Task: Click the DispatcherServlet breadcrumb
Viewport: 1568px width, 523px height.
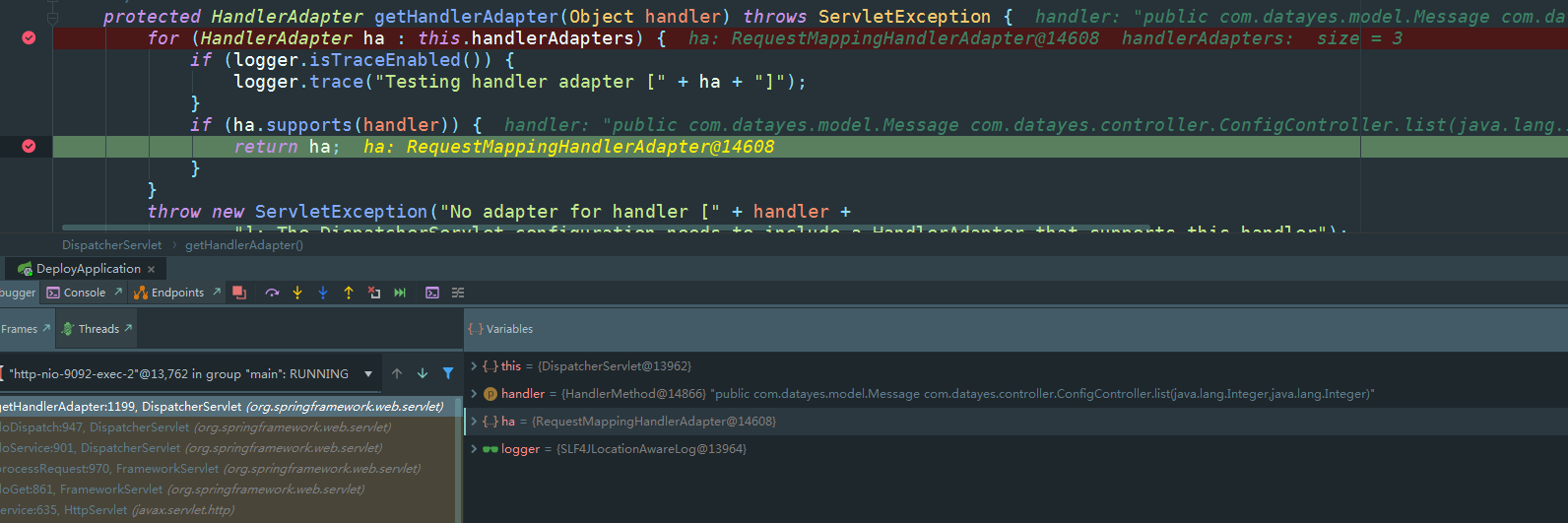Action: 111,245
